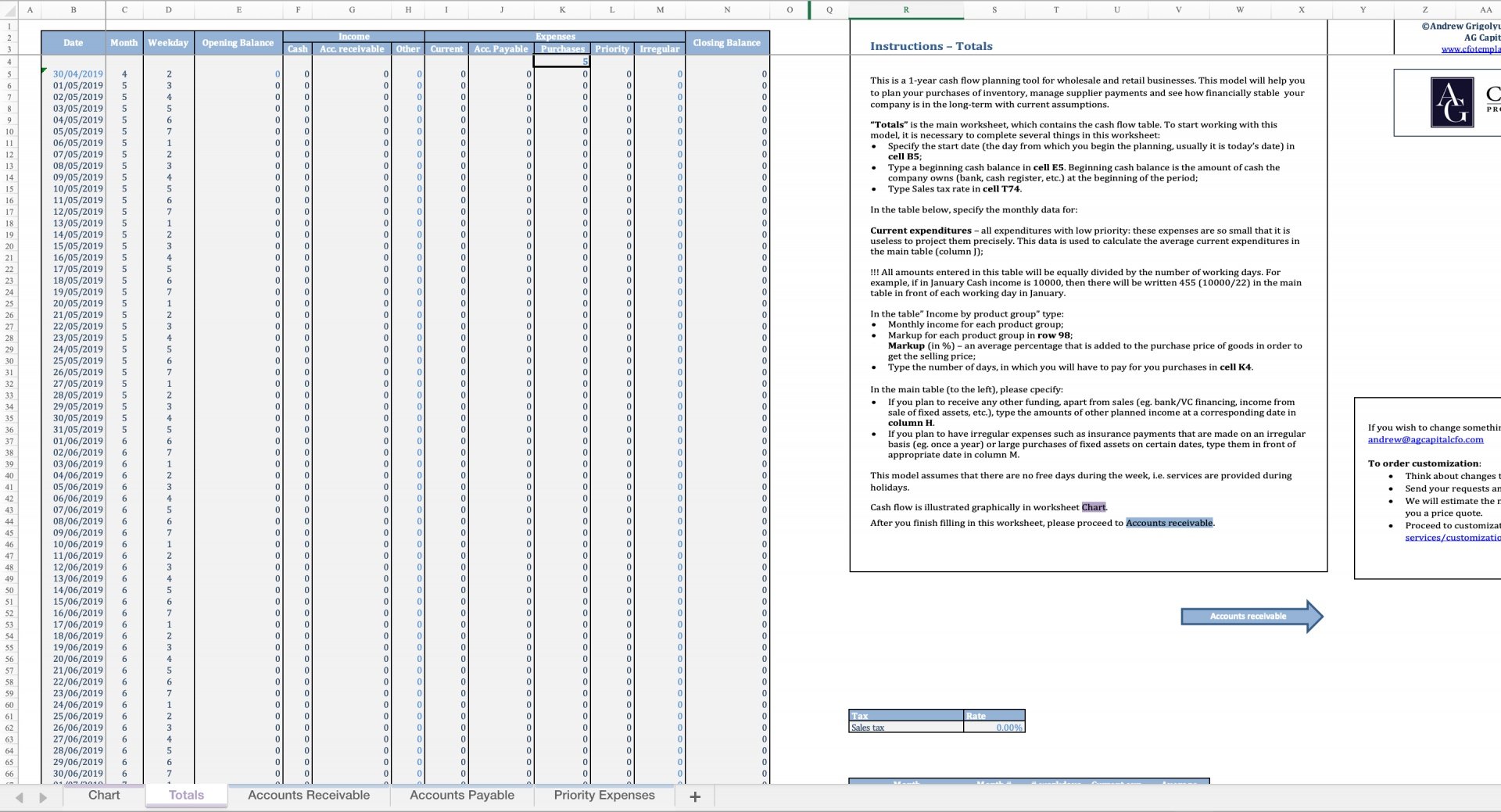Click the Weekday header cell
The image size is (1501, 812).
168,43
